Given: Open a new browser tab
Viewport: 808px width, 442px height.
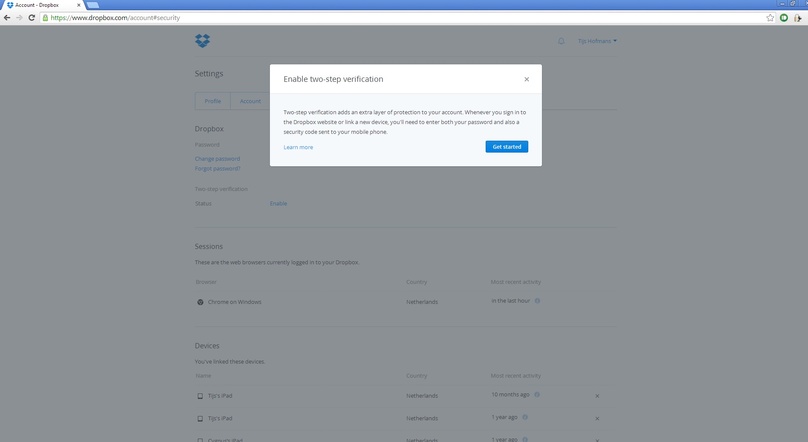Looking at the screenshot, I should pos(93,5).
